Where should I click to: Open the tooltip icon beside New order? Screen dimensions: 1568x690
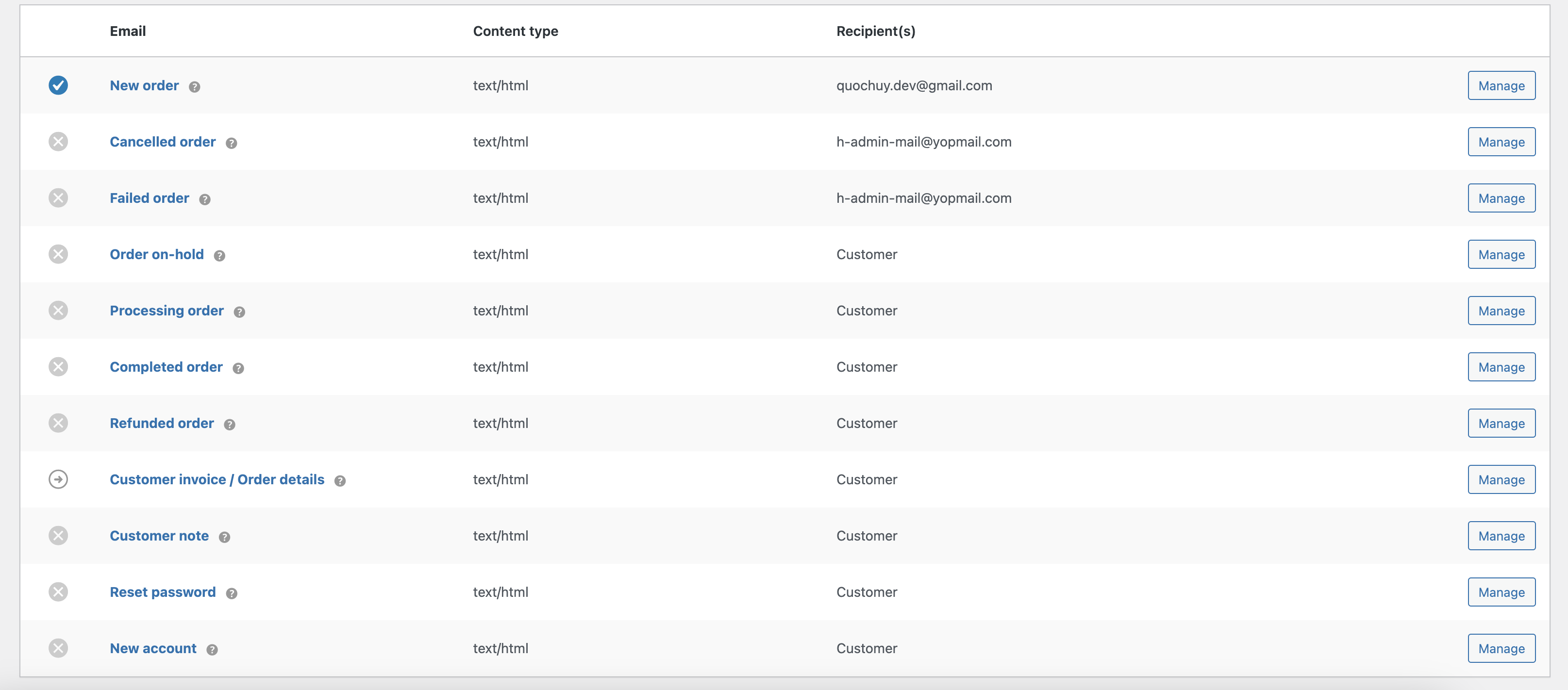coord(194,87)
